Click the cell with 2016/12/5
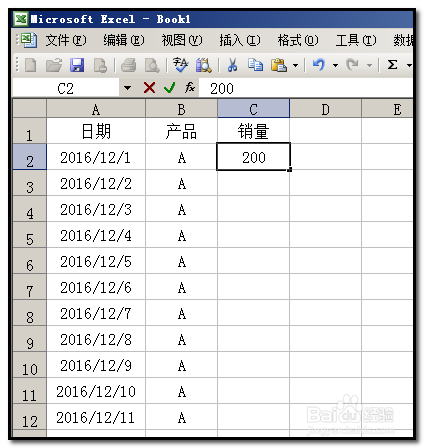 [96, 261]
